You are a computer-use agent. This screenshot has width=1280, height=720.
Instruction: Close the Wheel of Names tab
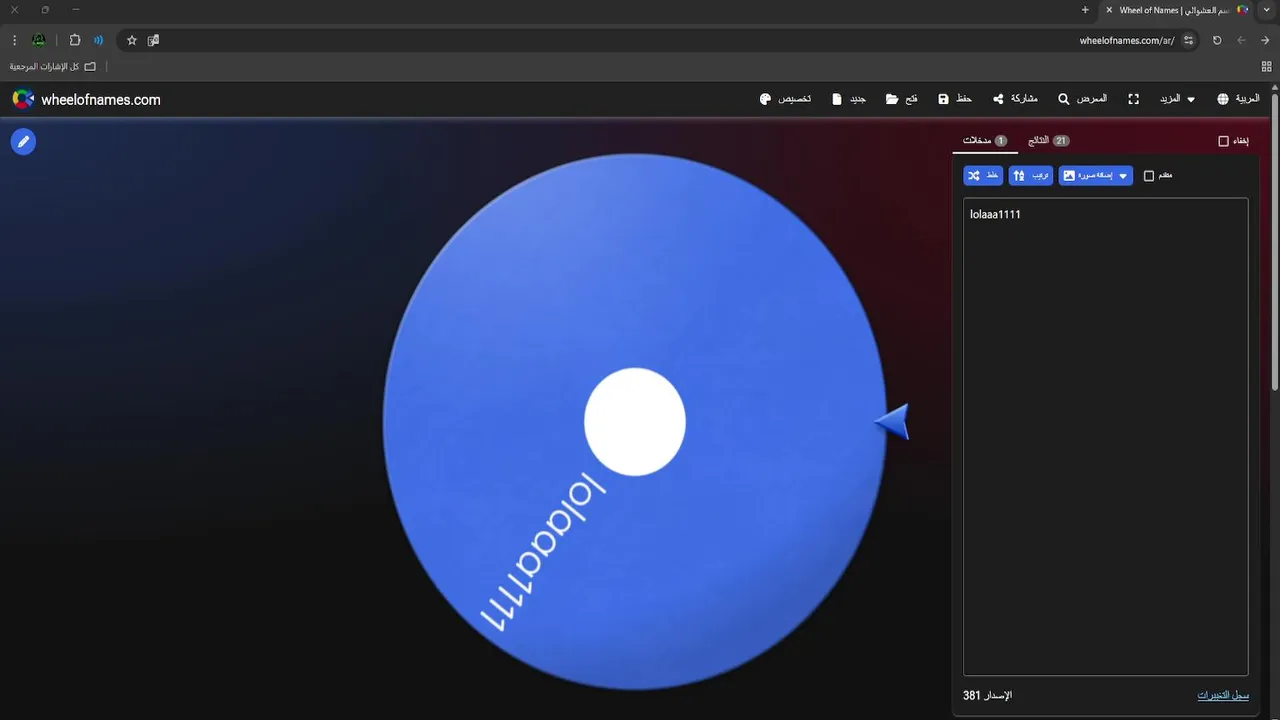1109,10
